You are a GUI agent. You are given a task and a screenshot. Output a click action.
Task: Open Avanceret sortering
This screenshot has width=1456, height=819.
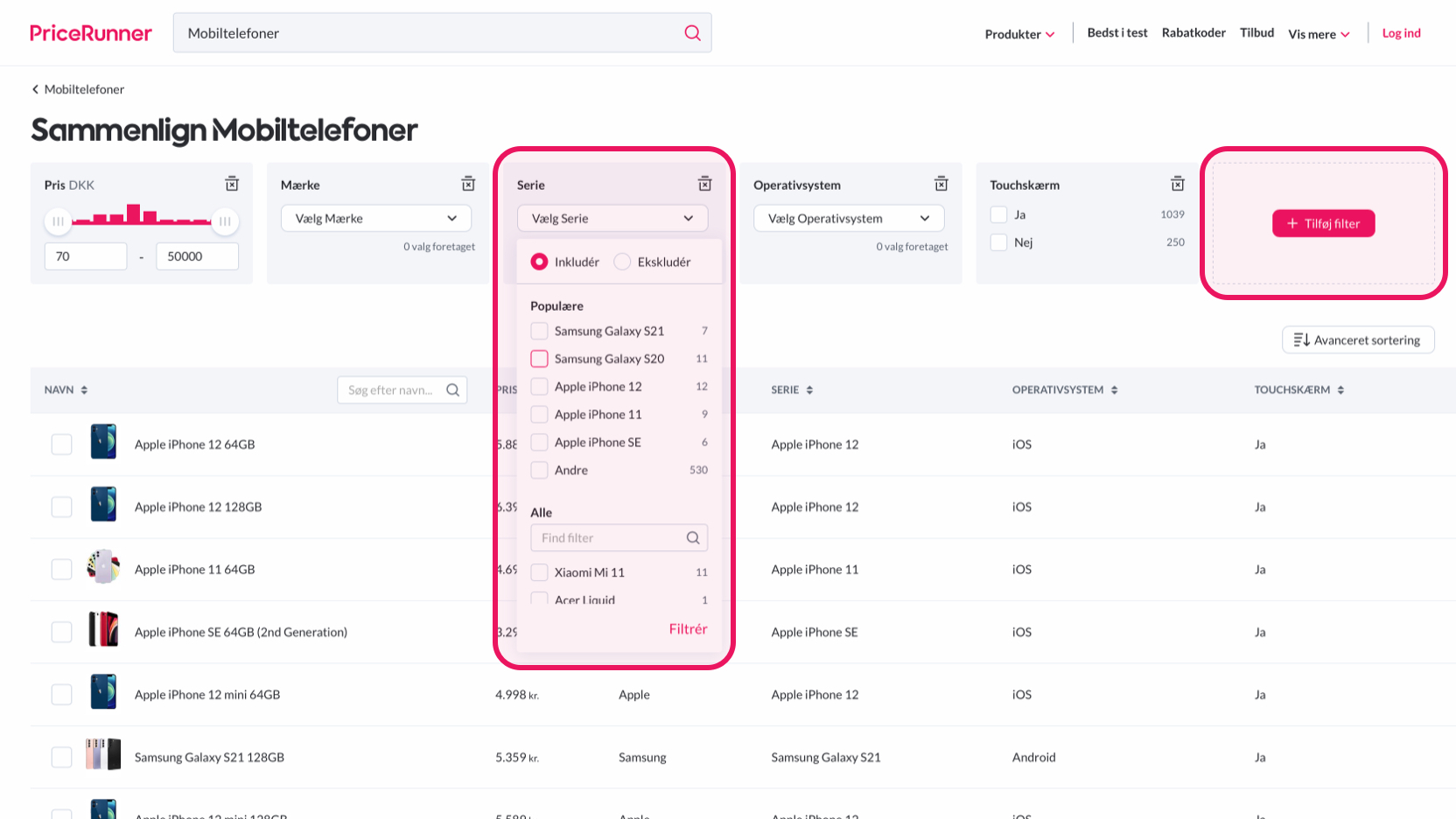[x=1358, y=339]
